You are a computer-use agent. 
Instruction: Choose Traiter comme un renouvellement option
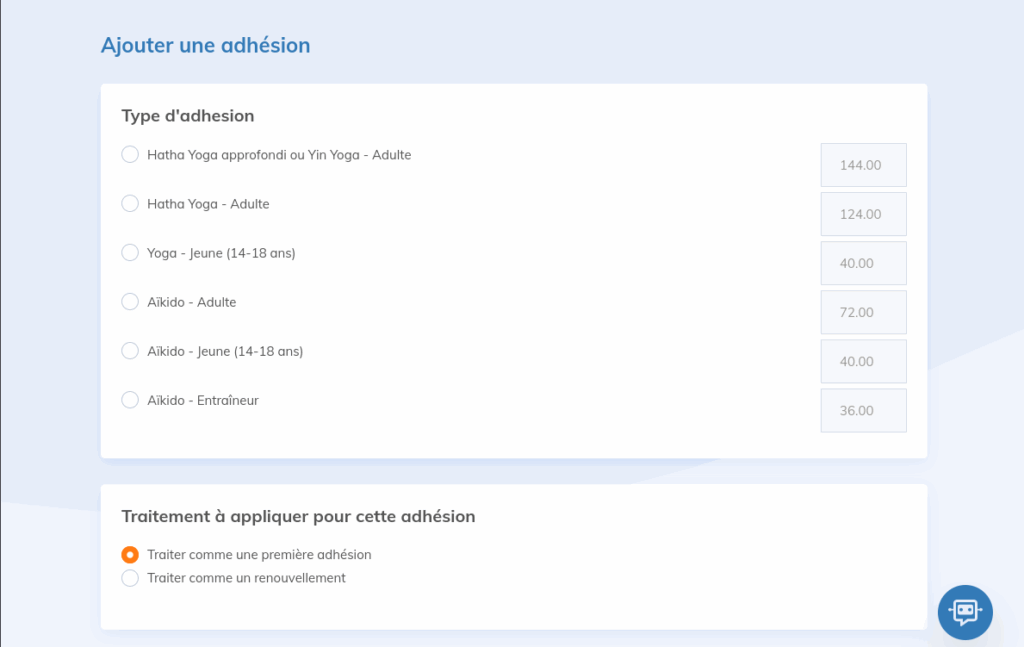(x=130, y=578)
